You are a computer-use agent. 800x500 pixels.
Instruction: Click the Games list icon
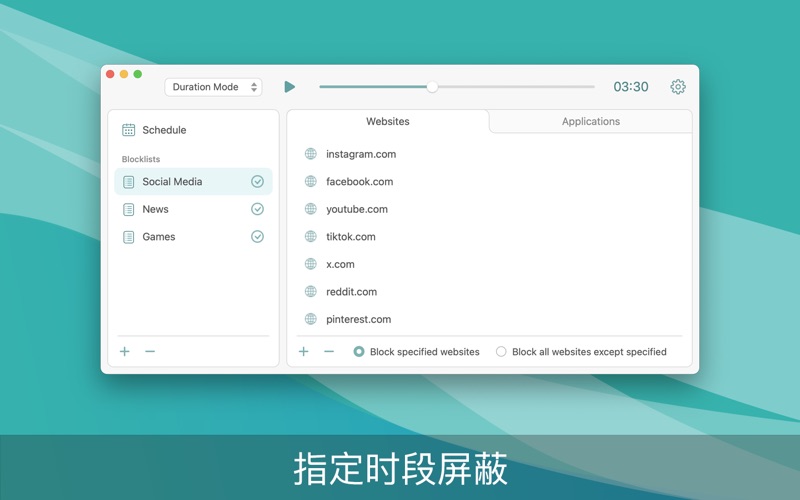(x=129, y=237)
